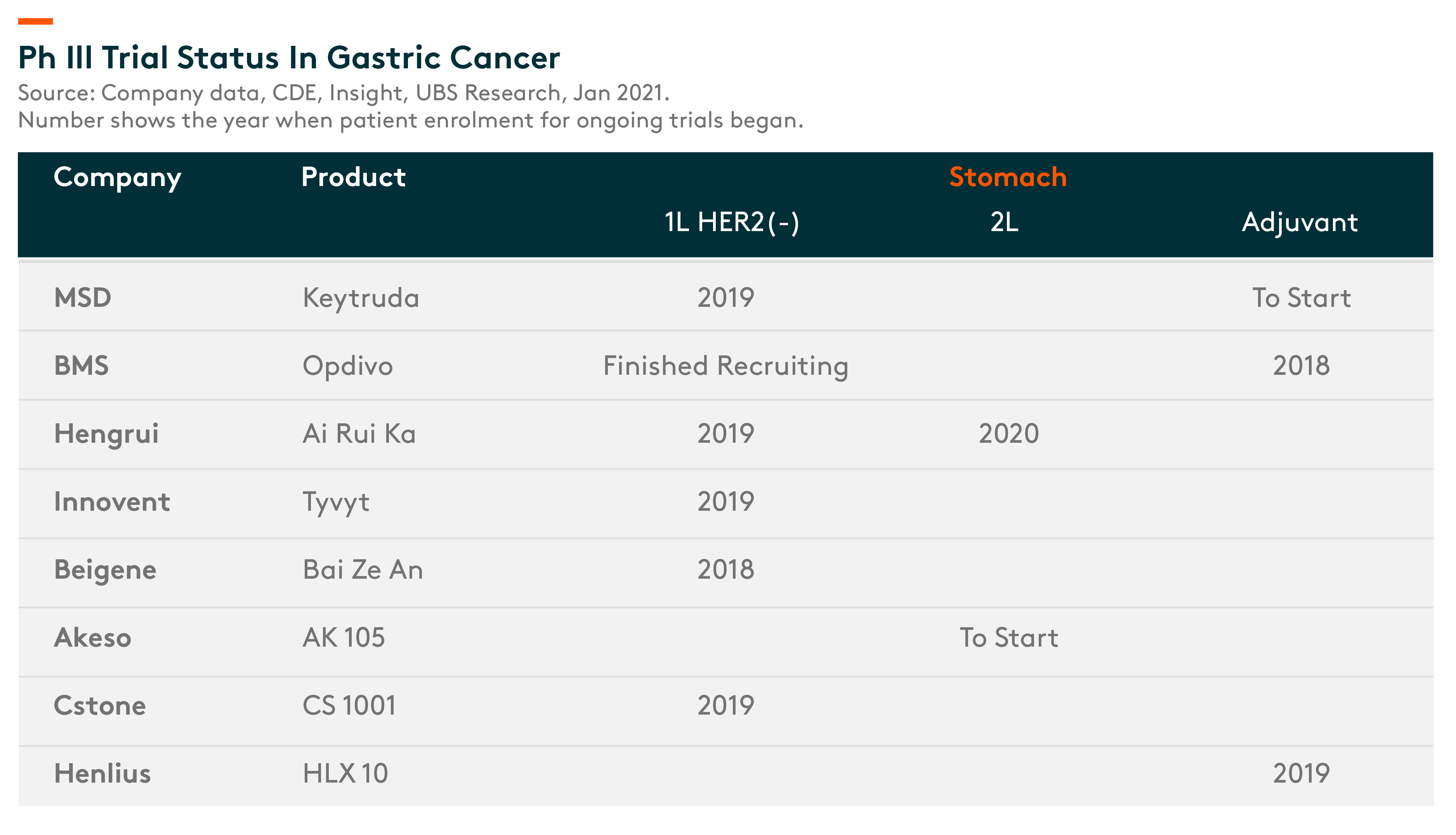Click the chart title text
1456x835 pixels.
(x=289, y=57)
